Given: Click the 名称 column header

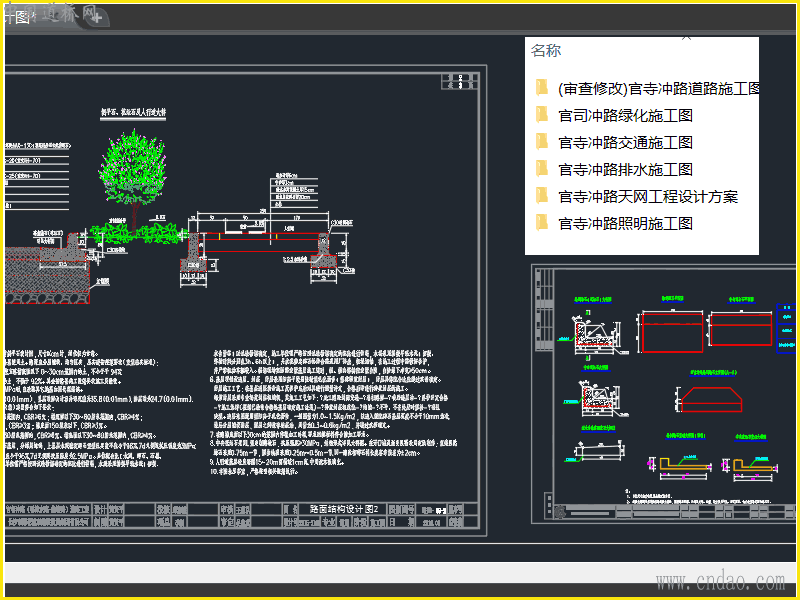Looking at the screenshot, I should pos(546,51).
